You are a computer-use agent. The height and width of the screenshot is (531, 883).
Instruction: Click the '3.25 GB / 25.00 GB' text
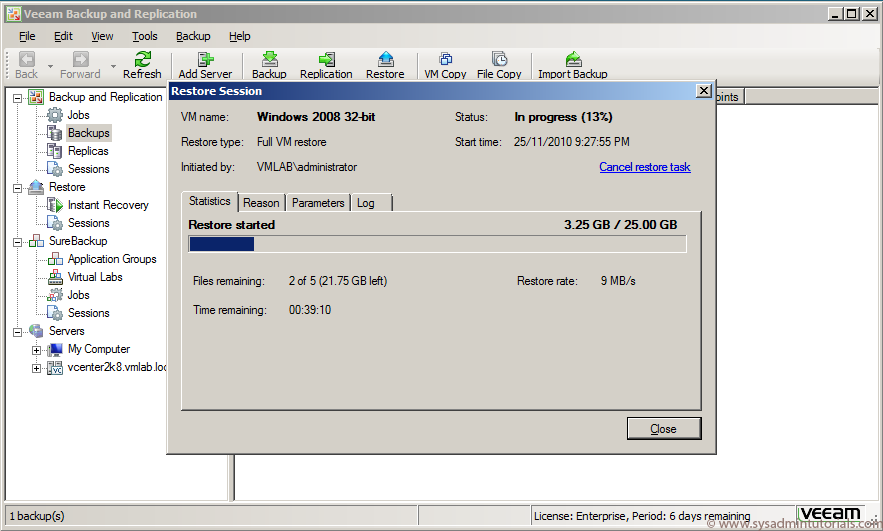point(621,225)
